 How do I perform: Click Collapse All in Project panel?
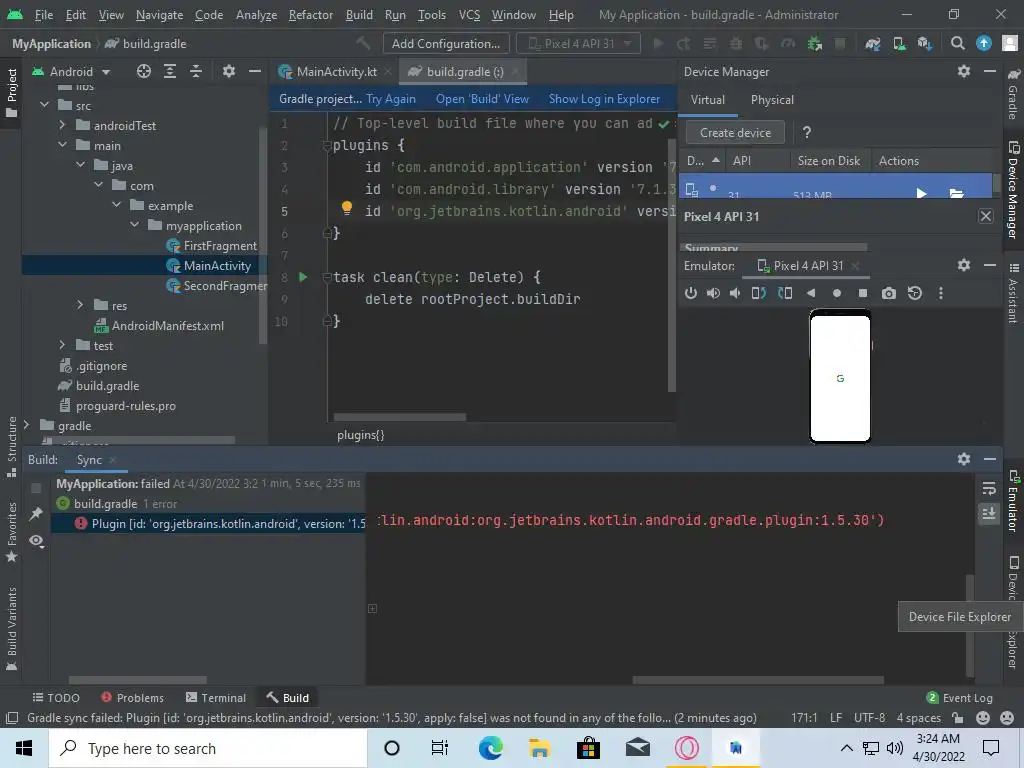pyautogui.click(x=196, y=71)
